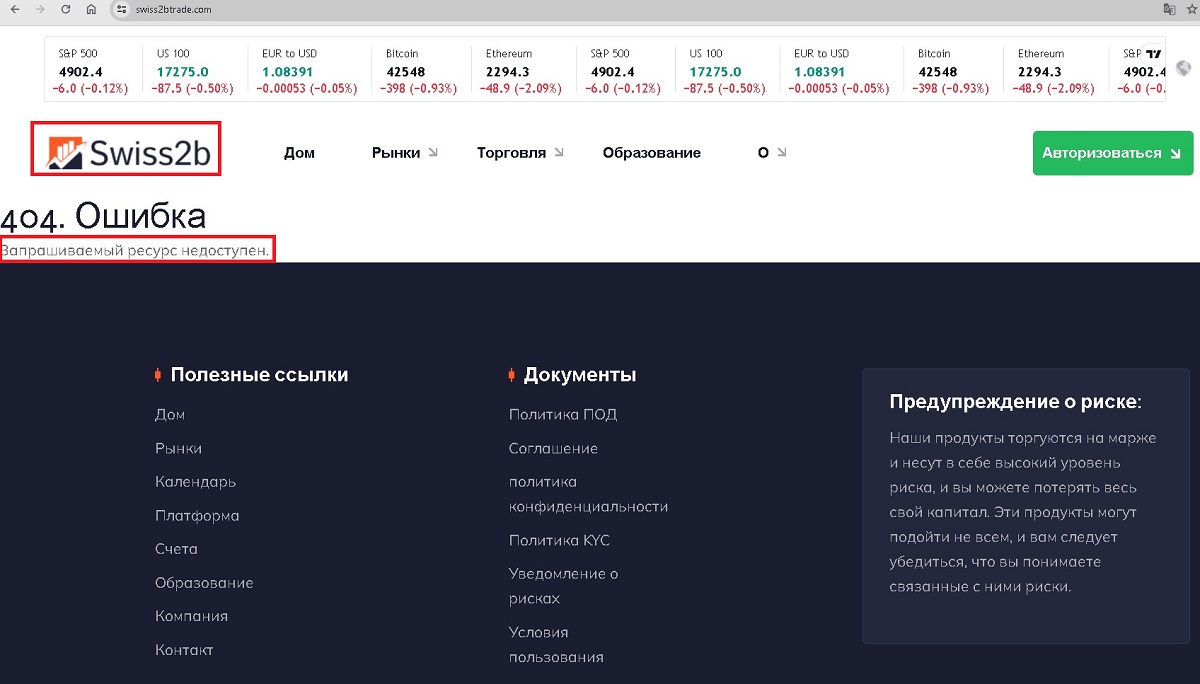The height and width of the screenshot is (684, 1200).
Task: Open the О dropdown menu
Action: point(771,153)
